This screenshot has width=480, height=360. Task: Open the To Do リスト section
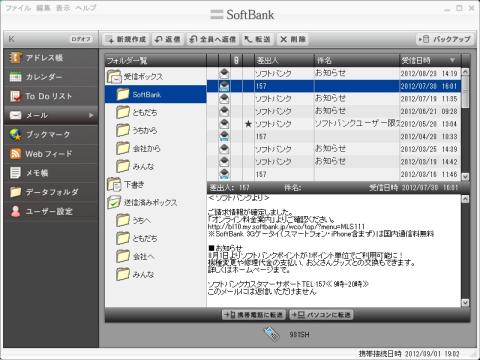coord(51,96)
